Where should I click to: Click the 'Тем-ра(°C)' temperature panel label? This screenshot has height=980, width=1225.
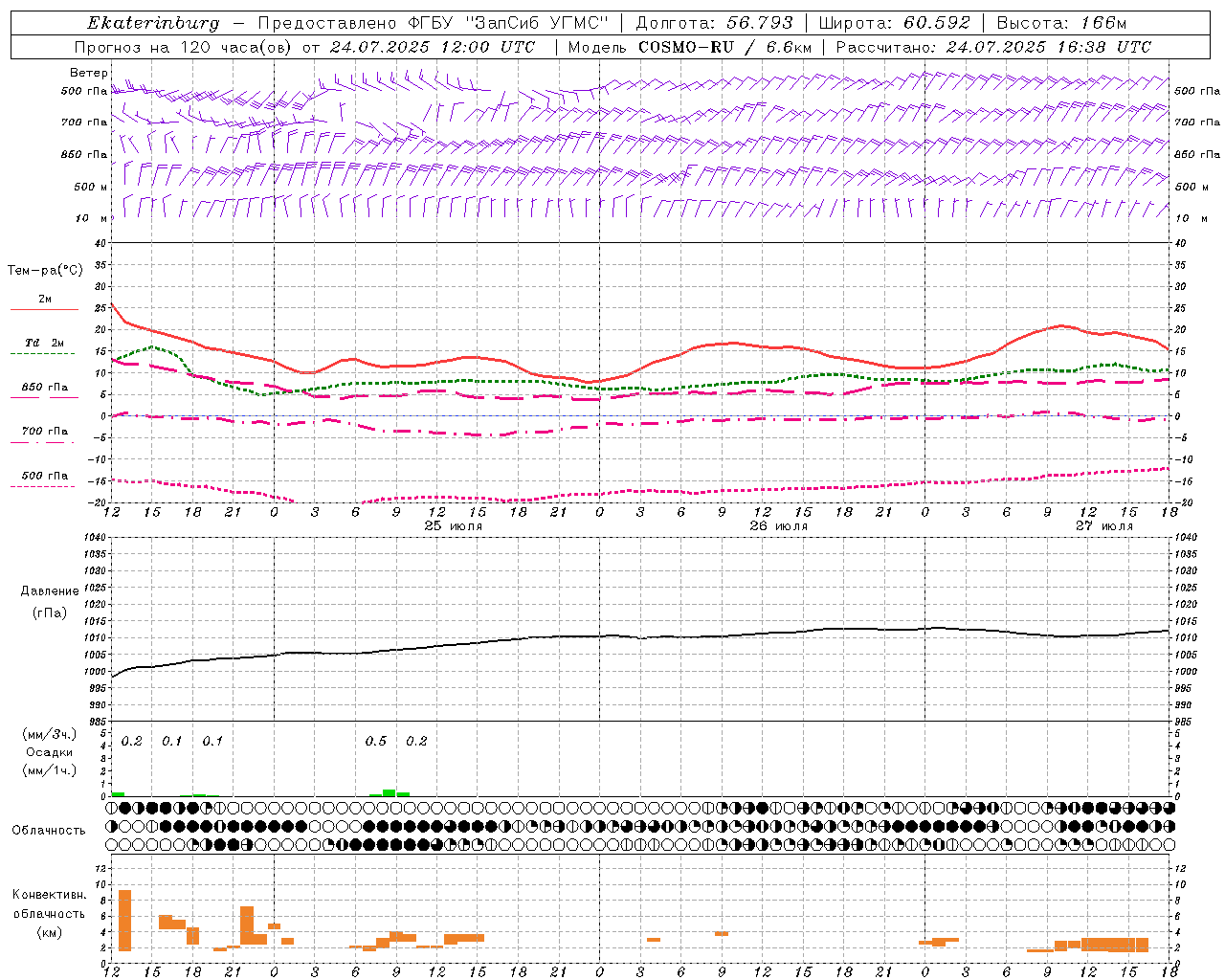(x=45, y=271)
